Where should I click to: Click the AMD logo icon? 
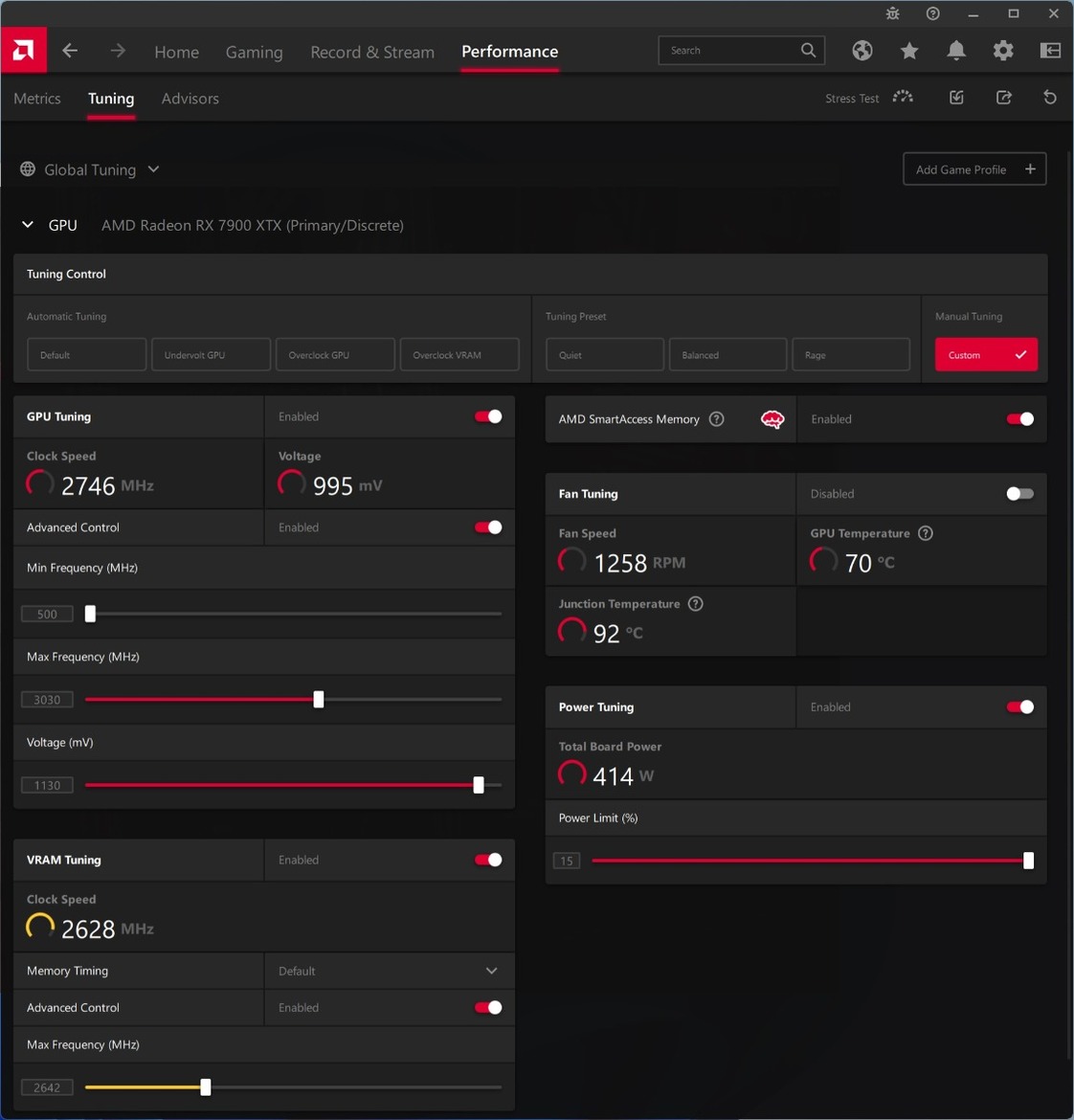[24, 50]
